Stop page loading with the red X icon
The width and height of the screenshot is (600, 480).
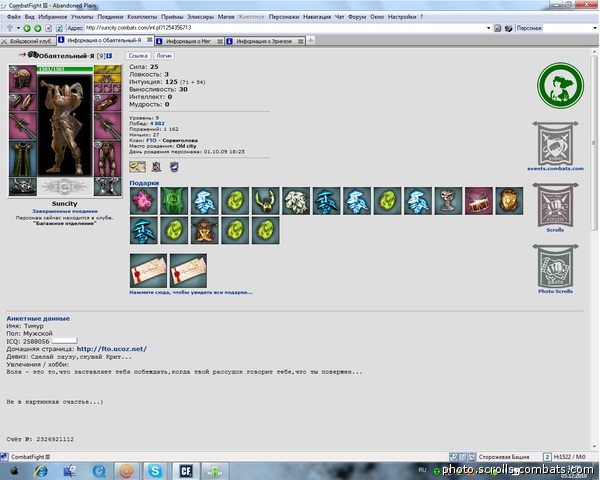pos(49,28)
